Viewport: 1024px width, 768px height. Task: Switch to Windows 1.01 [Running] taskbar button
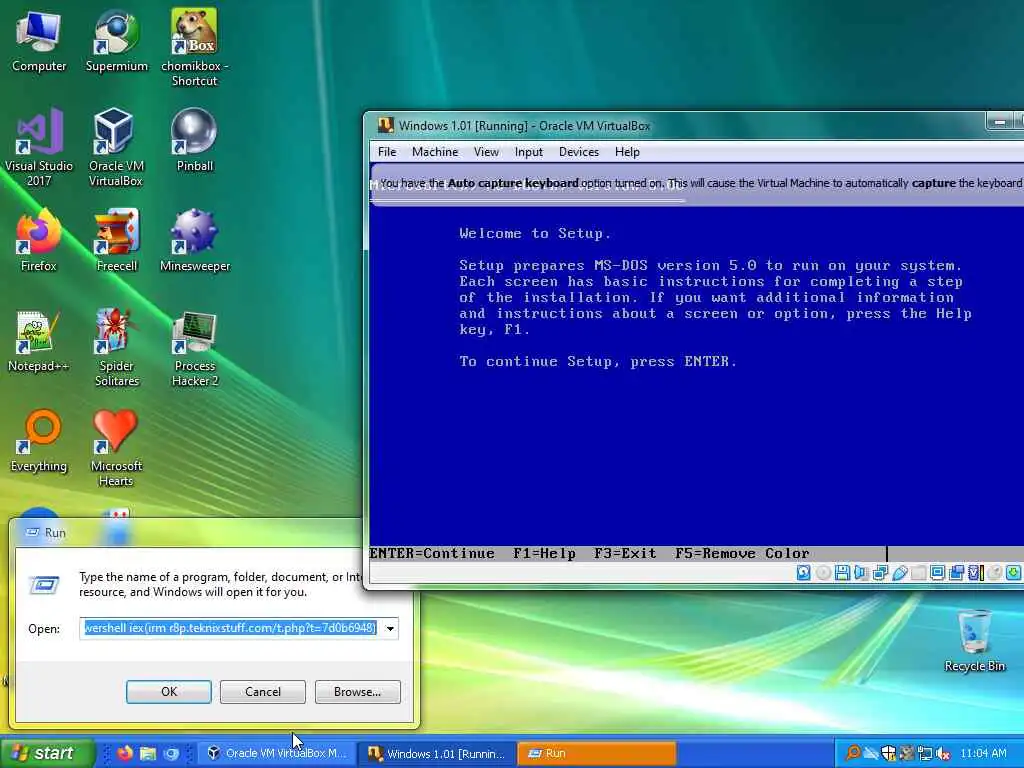coord(437,753)
